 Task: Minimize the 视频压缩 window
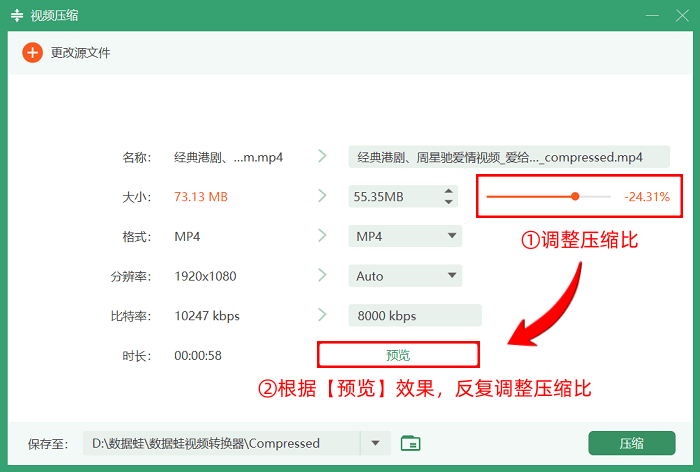pyautogui.click(x=652, y=16)
